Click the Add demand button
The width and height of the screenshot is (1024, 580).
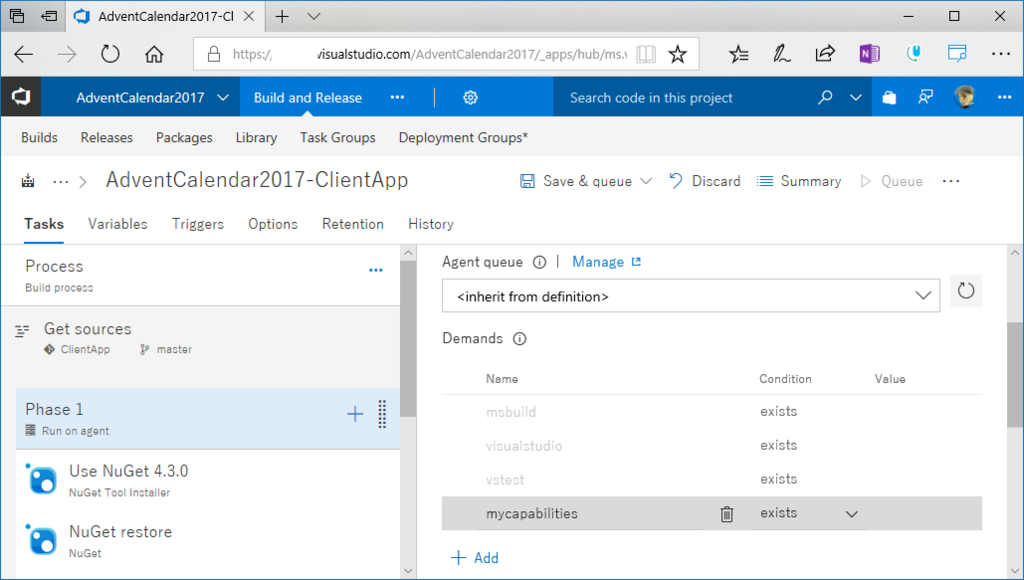475,558
